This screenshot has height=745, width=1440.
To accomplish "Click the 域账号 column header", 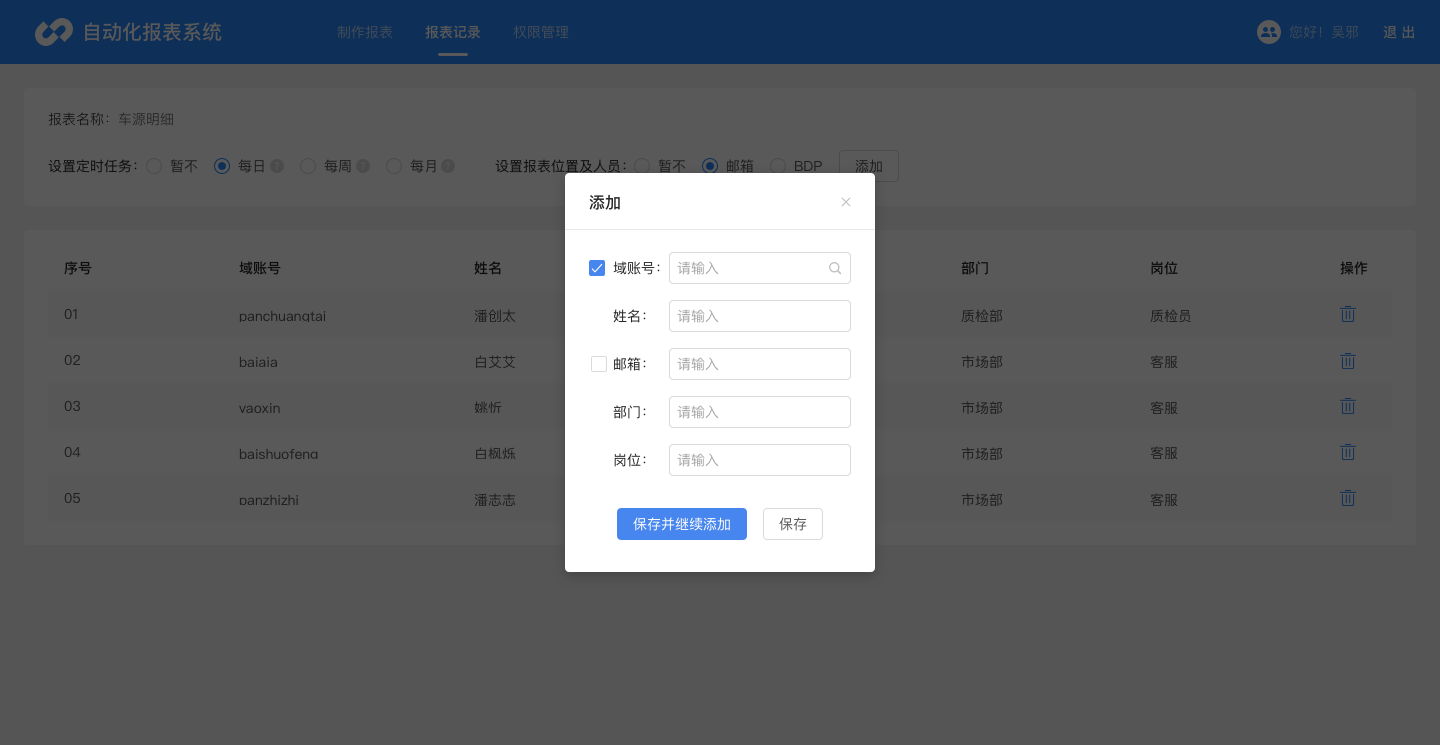I will 260,268.
